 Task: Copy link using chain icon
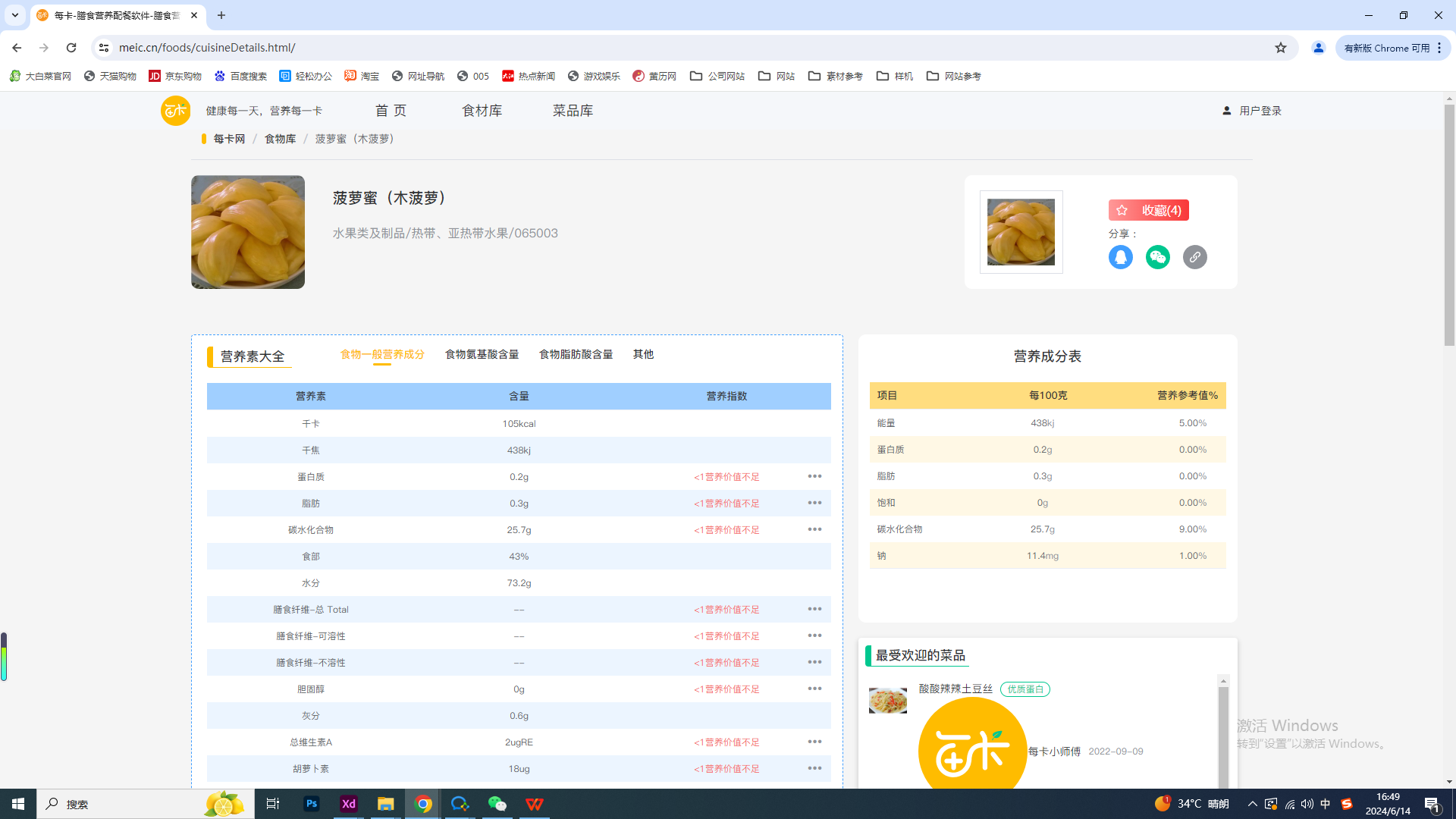[x=1194, y=257]
